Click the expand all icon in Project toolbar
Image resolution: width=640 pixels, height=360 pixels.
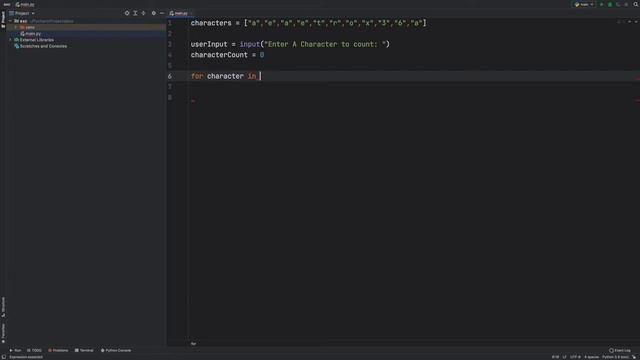[x=135, y=13]
